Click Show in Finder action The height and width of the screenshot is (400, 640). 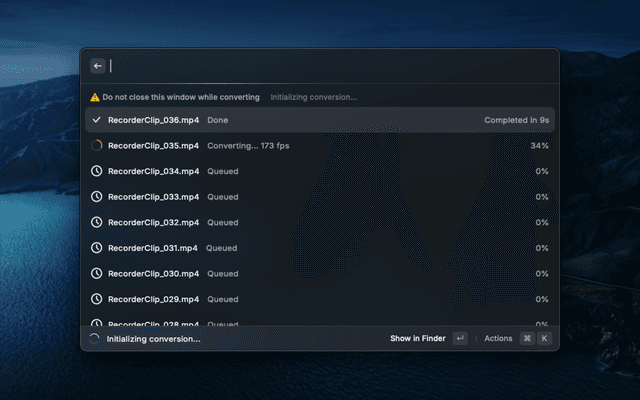click(418, 338)
